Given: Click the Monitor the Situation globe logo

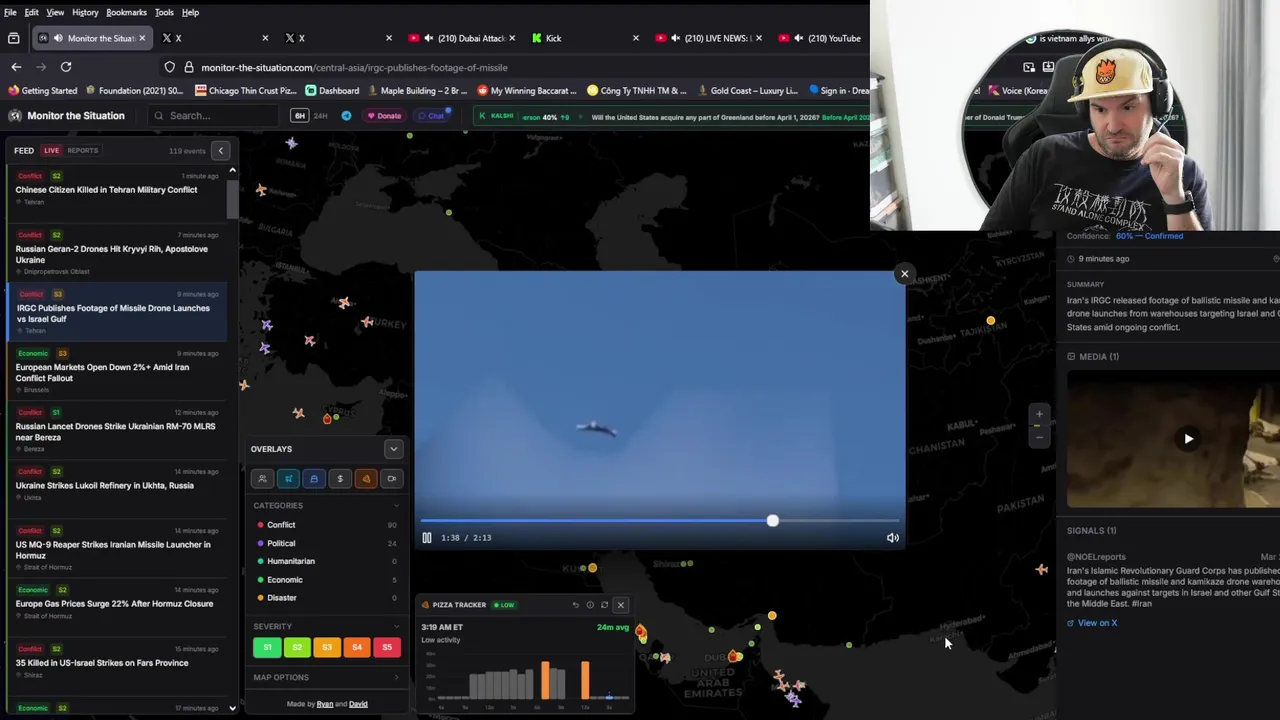Looking at the screenshot, I should [x=15, y=116].
